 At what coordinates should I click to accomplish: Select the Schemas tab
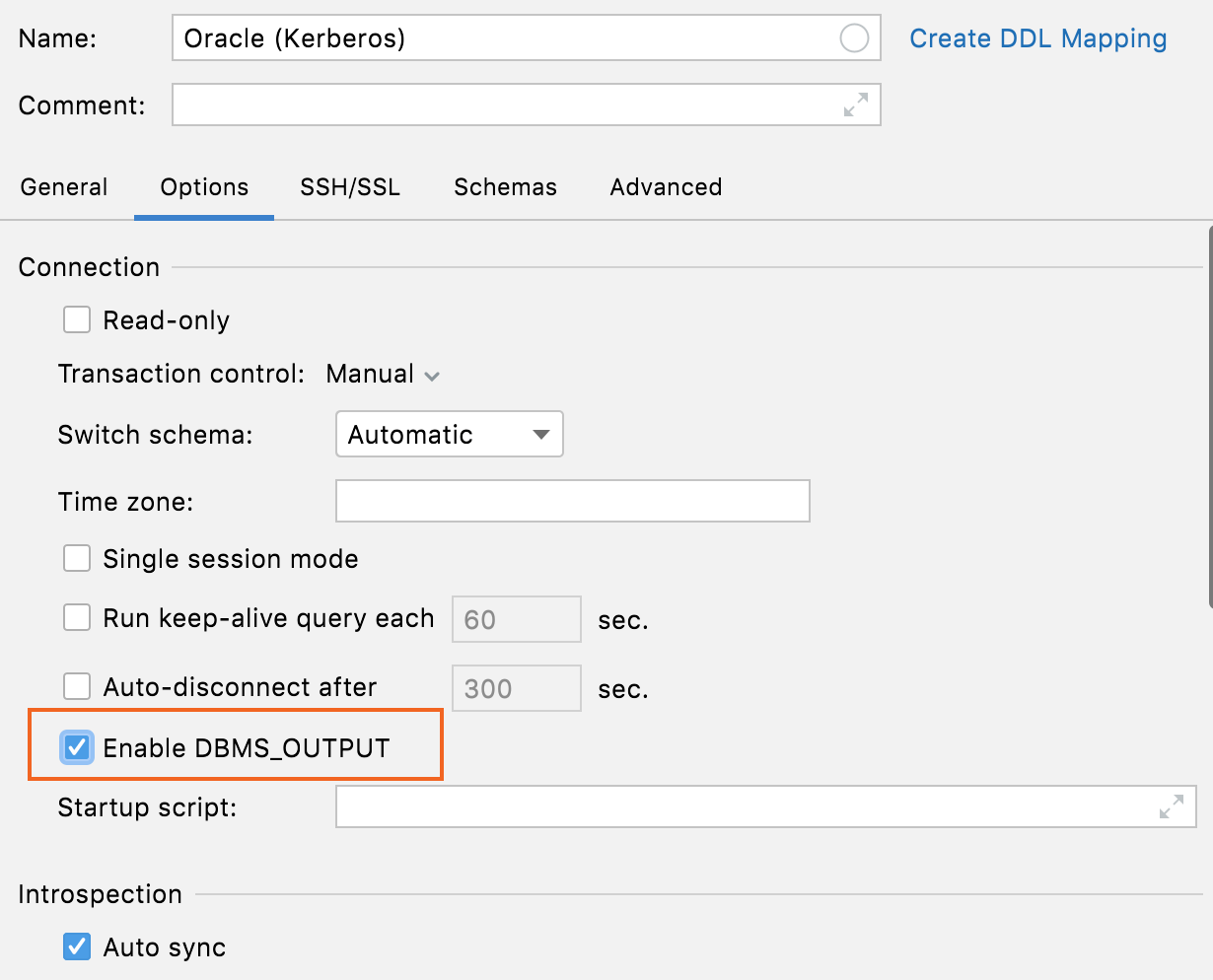click(x=504, y=186)
